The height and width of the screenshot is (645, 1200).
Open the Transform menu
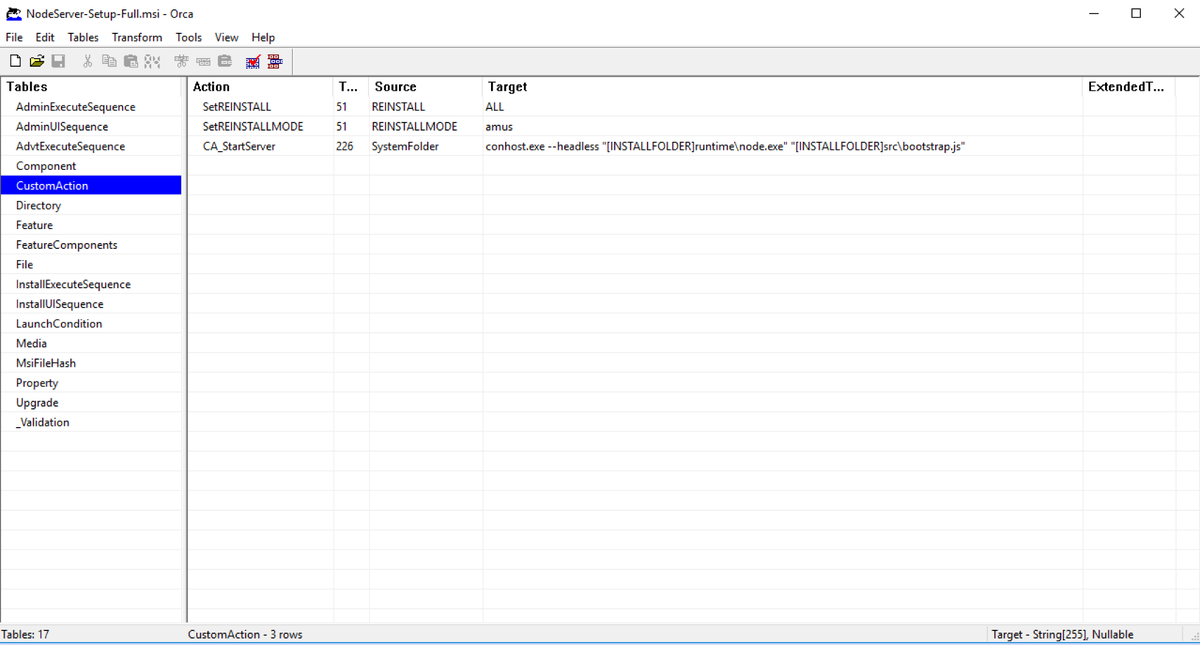pos(136,37)
